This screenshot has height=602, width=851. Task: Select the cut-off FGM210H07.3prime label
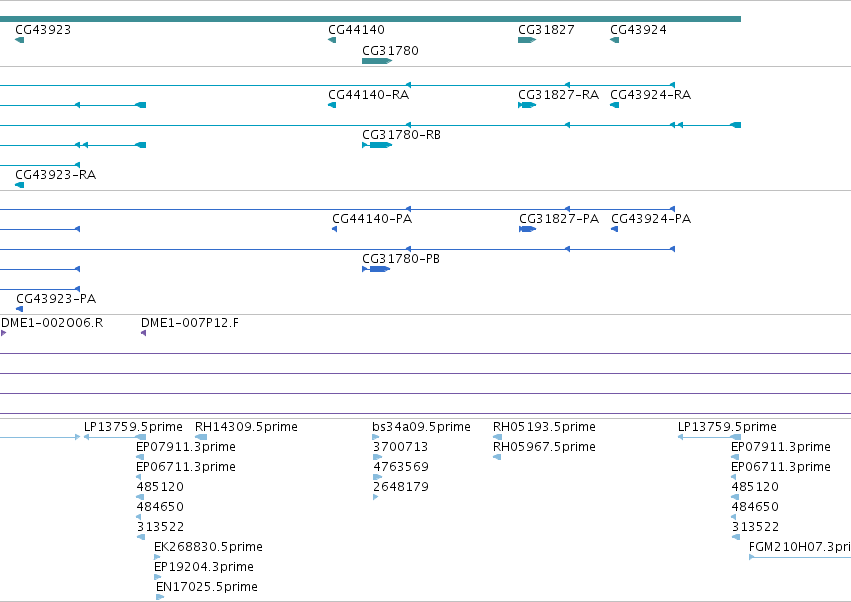click(799, 547)
